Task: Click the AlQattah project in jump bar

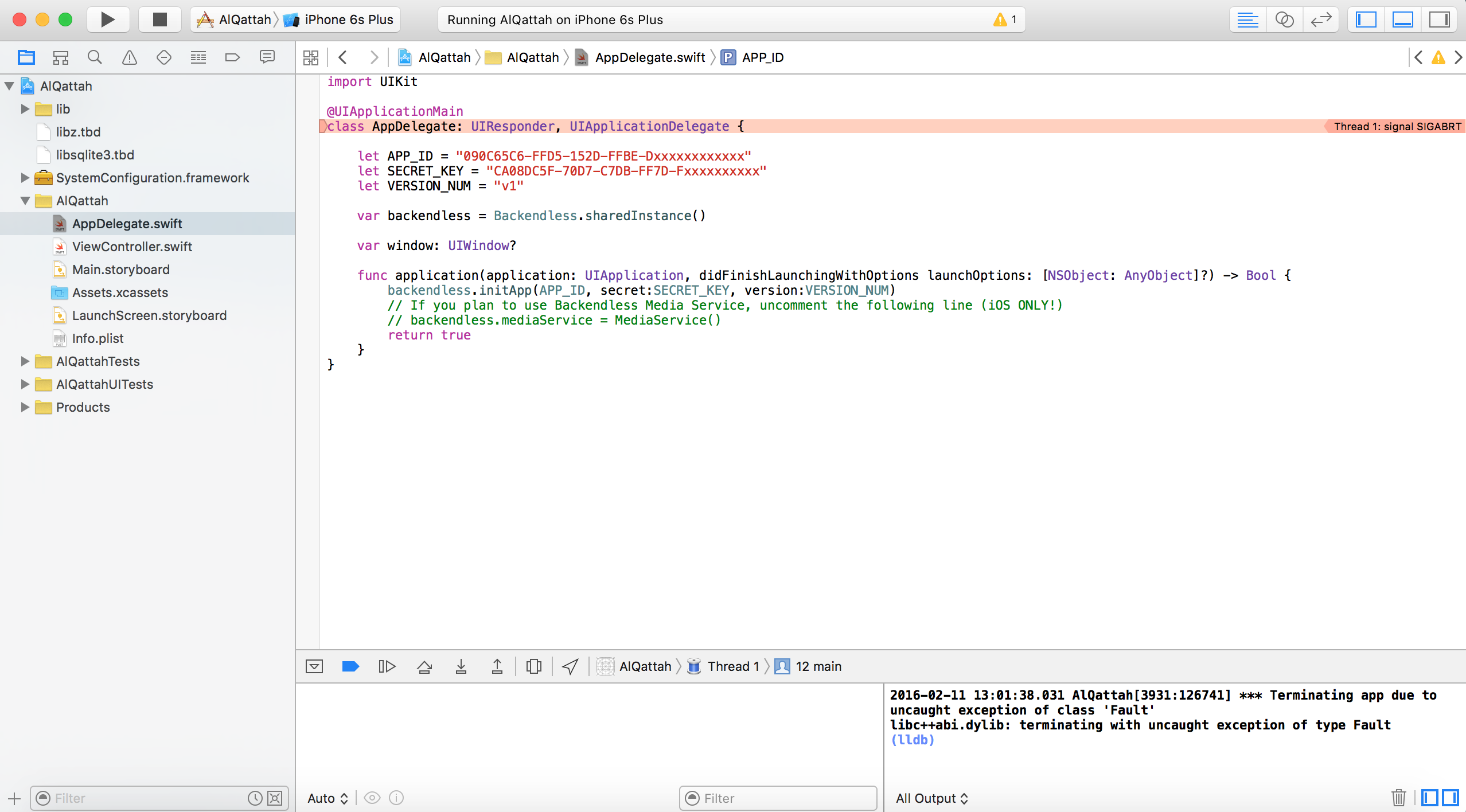Action: 435,57
